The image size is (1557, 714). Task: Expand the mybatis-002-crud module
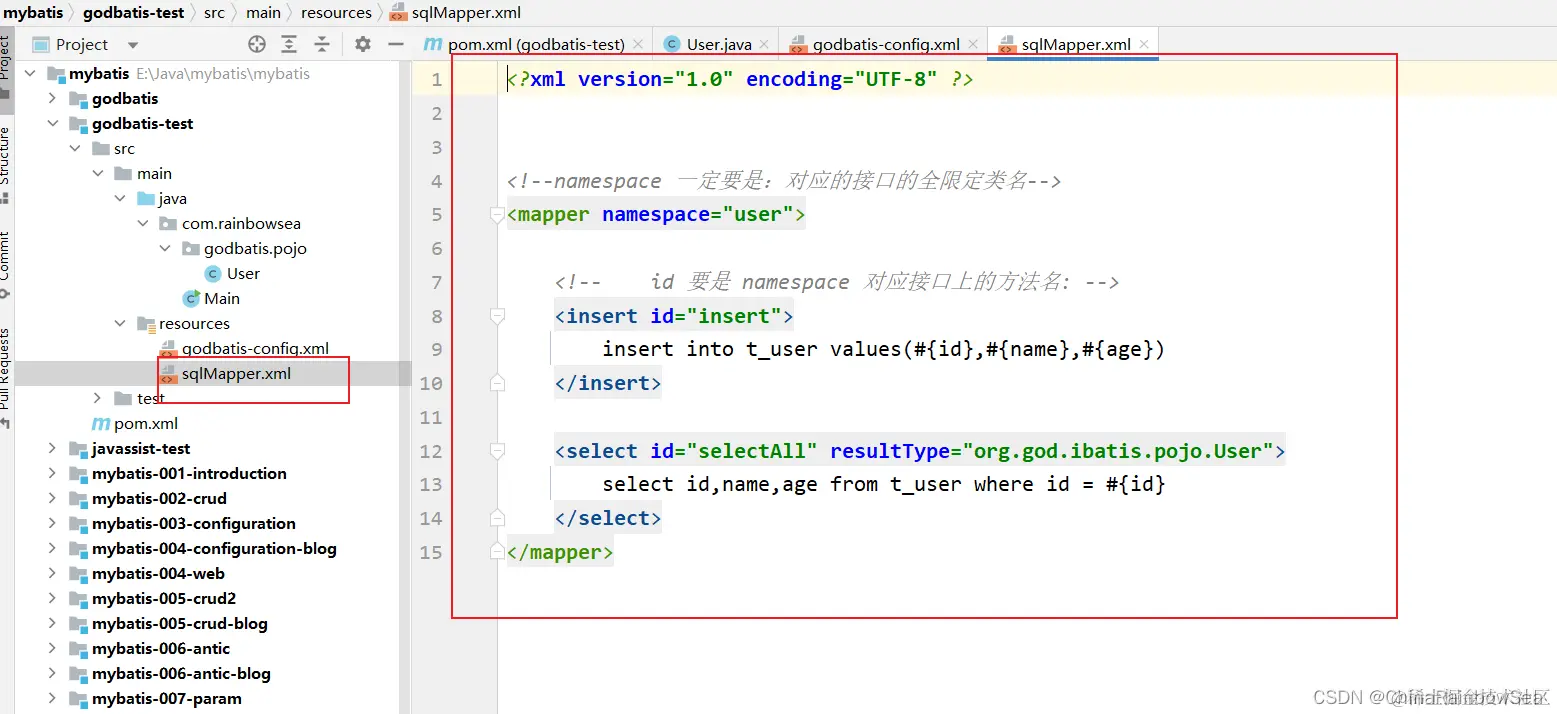(x=52, y=498)
